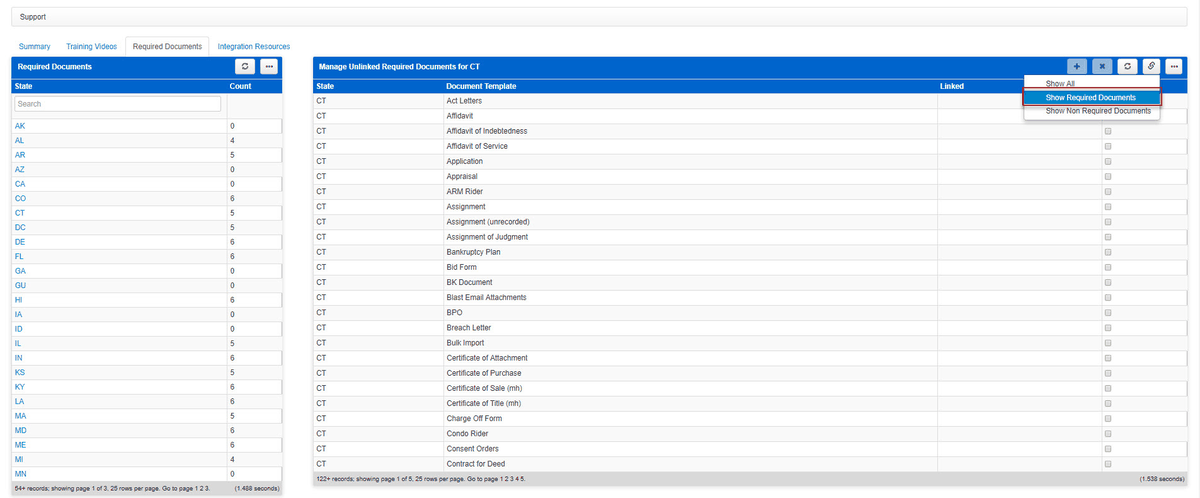Check the Bulk Import row checkbox
Viewport: 1200px width, 498px height.
pos(1107,343)
